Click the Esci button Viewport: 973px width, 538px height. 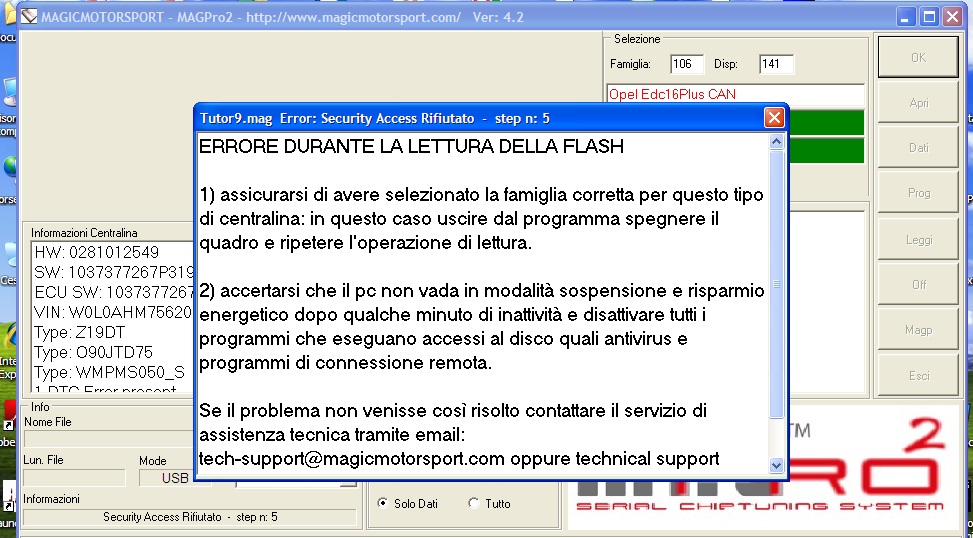click(918, 375)
